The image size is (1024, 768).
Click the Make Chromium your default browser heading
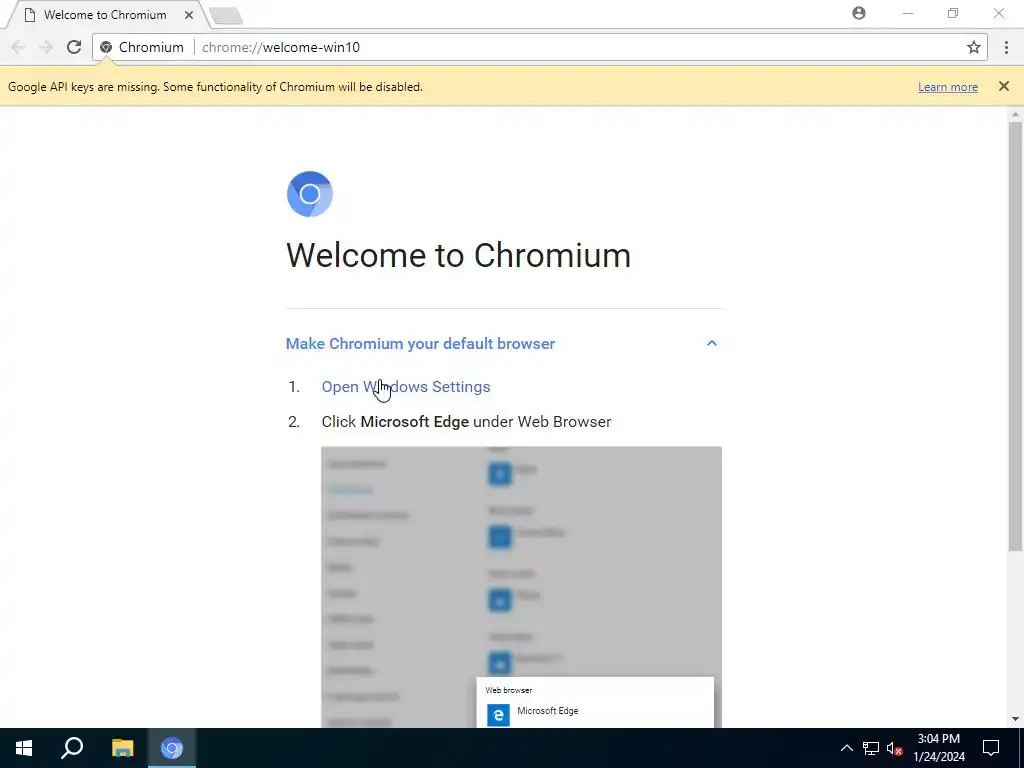click(x=420, y=344)
